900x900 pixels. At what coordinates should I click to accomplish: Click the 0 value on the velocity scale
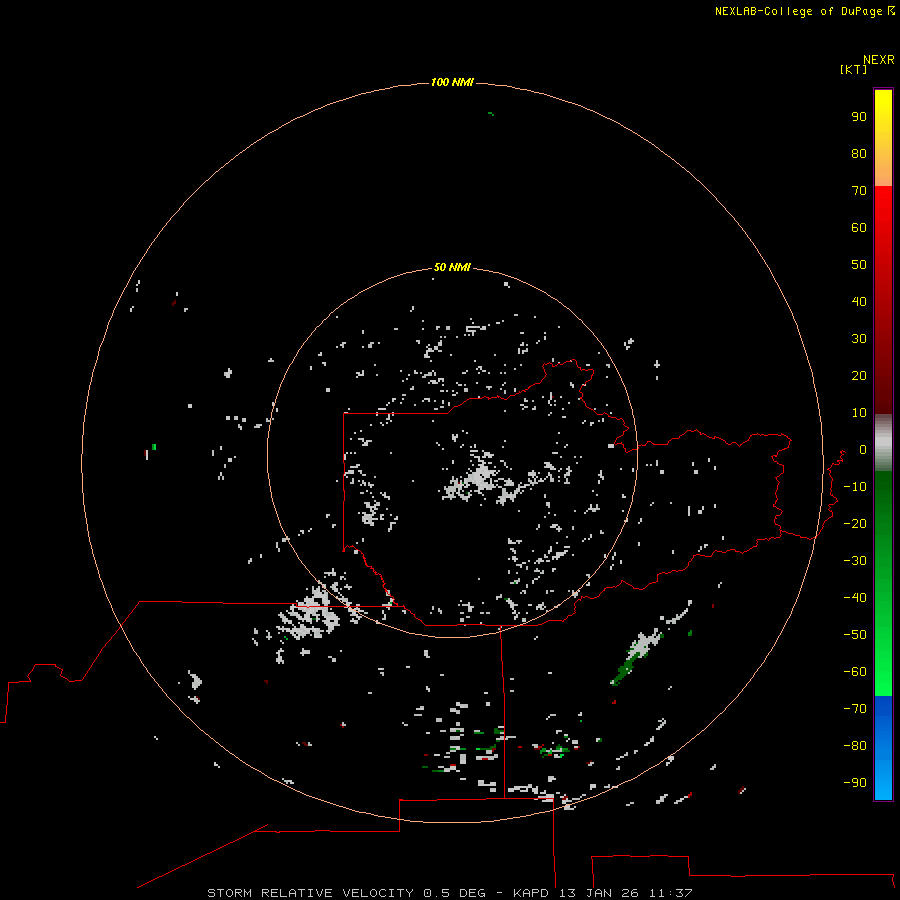tap(863, 450)
